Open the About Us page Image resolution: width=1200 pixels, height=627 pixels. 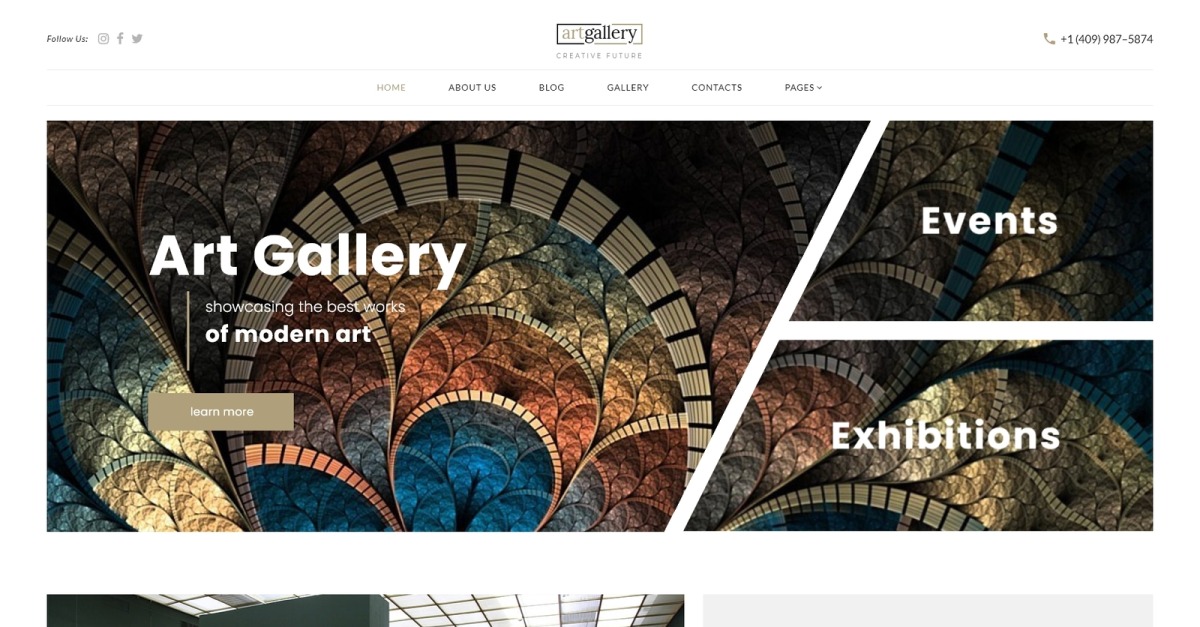[472, 88]
